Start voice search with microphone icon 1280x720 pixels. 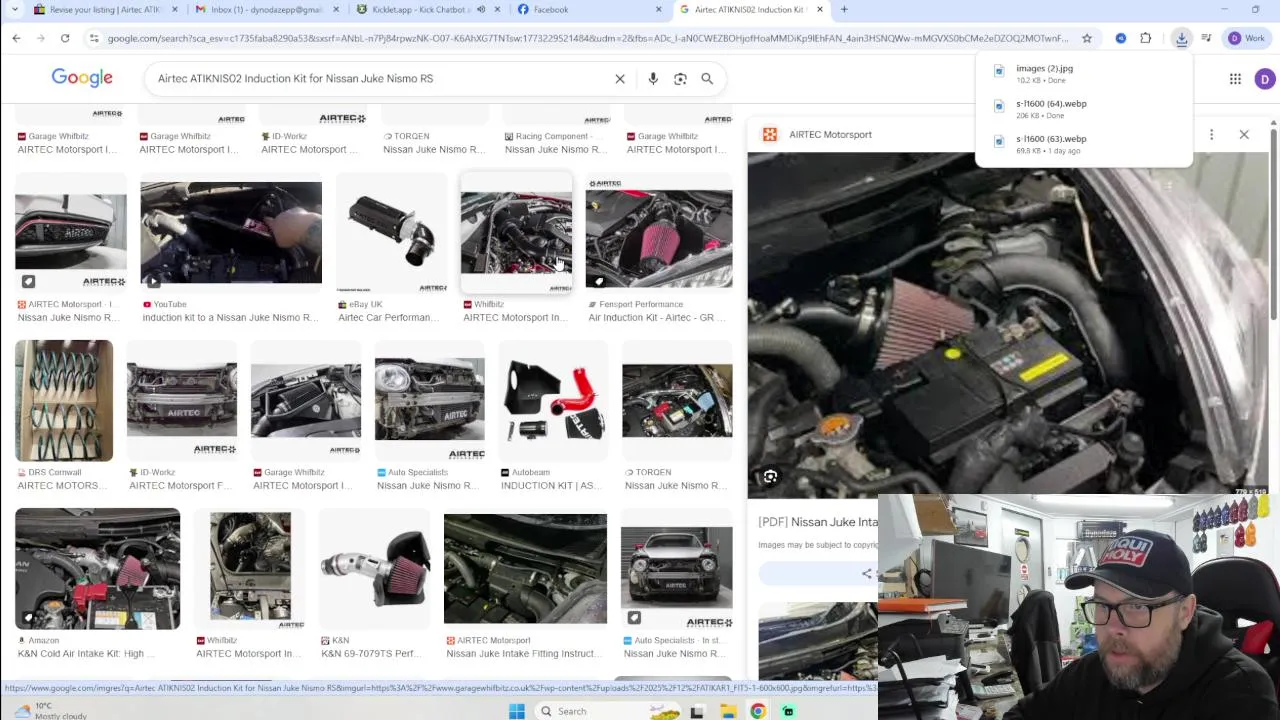click(653, 78)
